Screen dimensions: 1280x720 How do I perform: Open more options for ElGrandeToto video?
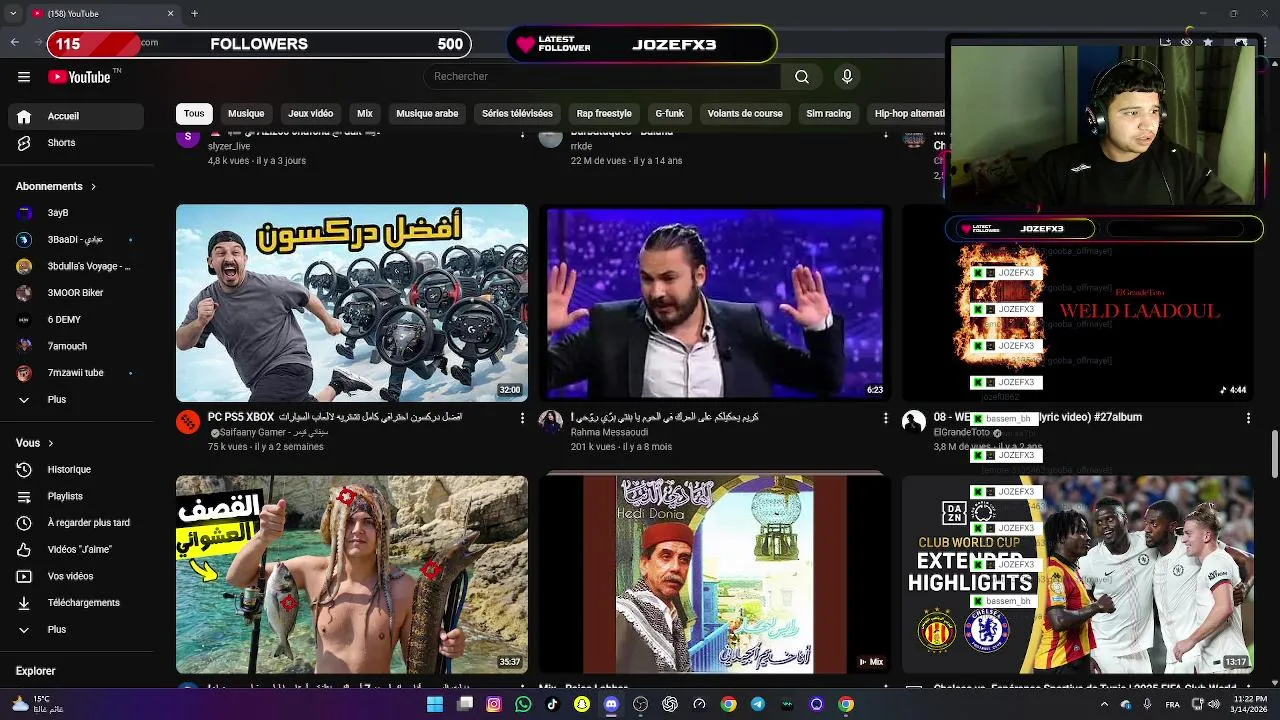tap(1248, 418)
